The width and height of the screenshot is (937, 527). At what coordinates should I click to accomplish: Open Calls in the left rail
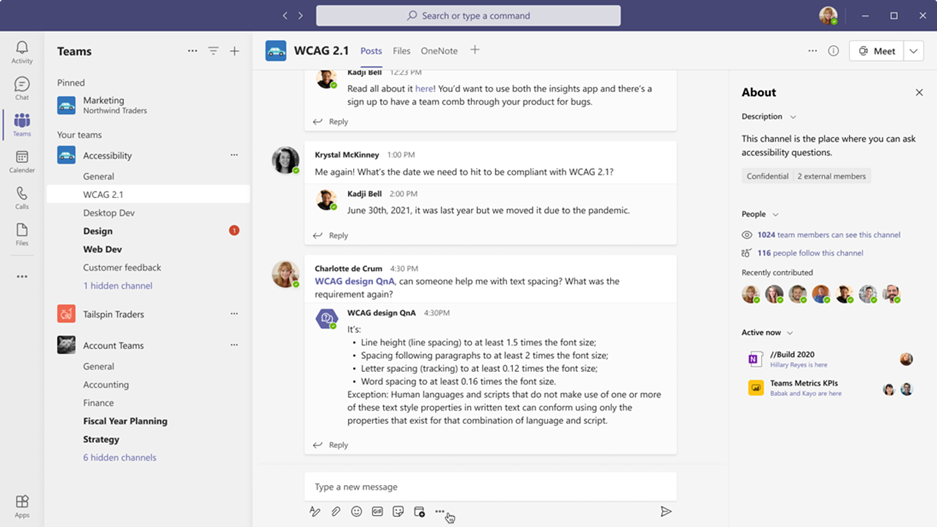point(22,198)
